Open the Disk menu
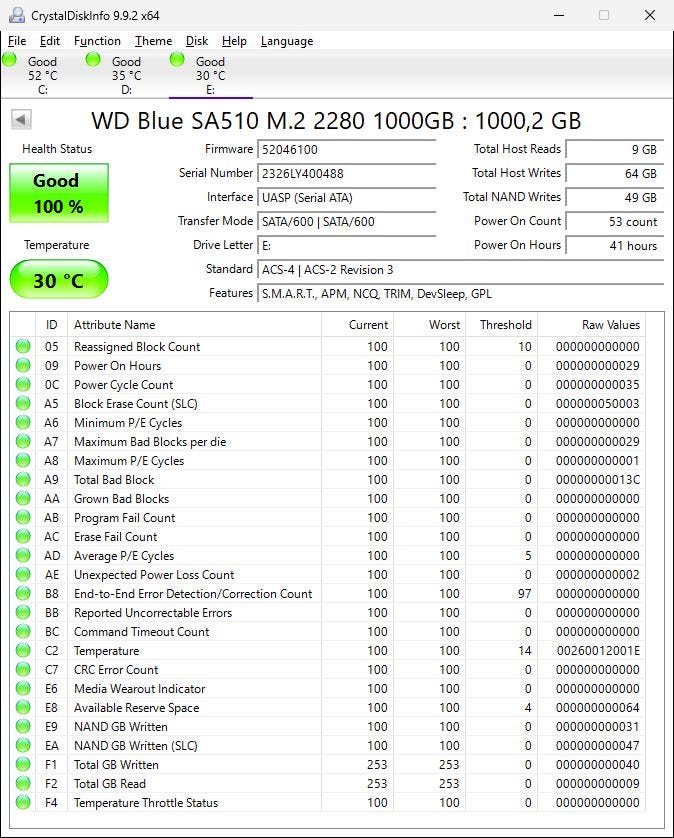Viewport: 674px width, 838px height. coord(197,41)
